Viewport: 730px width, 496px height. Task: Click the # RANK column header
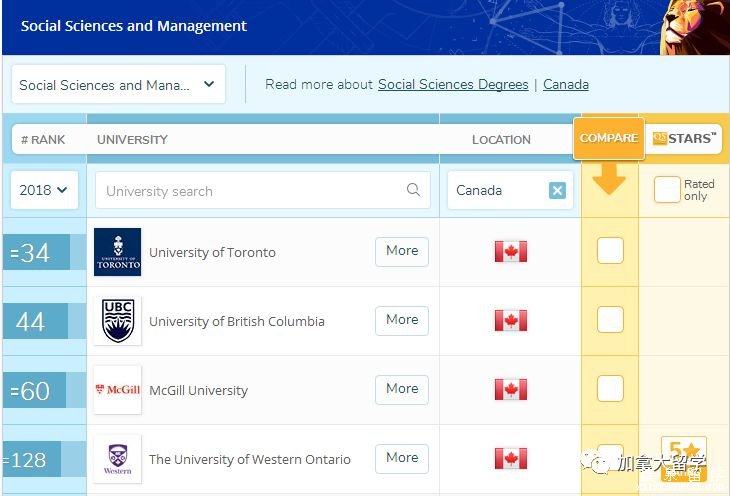43,140
